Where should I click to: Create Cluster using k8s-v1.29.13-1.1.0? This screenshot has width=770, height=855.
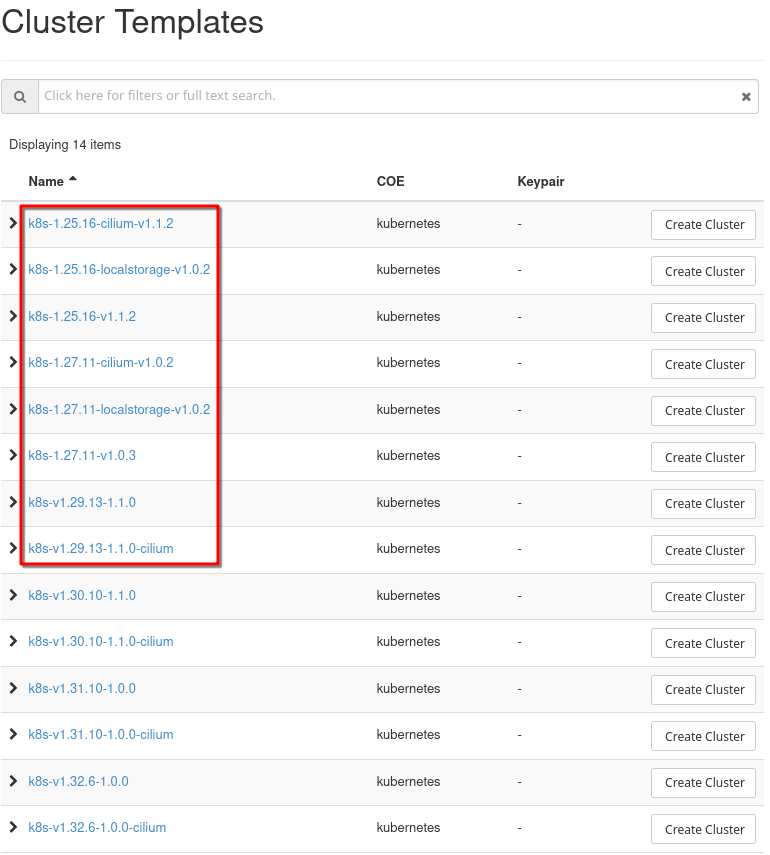(704, 504)
